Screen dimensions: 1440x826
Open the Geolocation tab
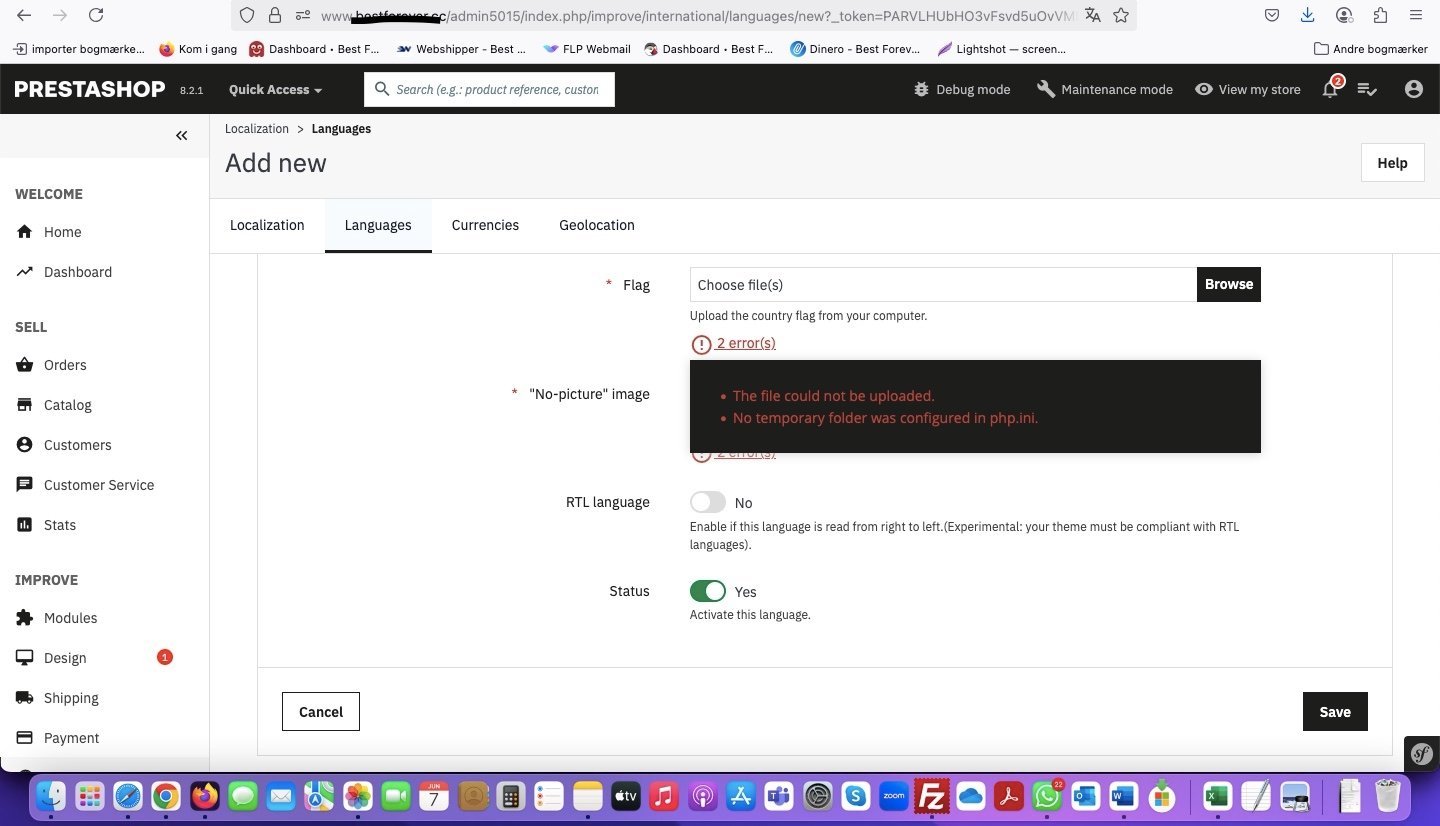coord(597,225)
